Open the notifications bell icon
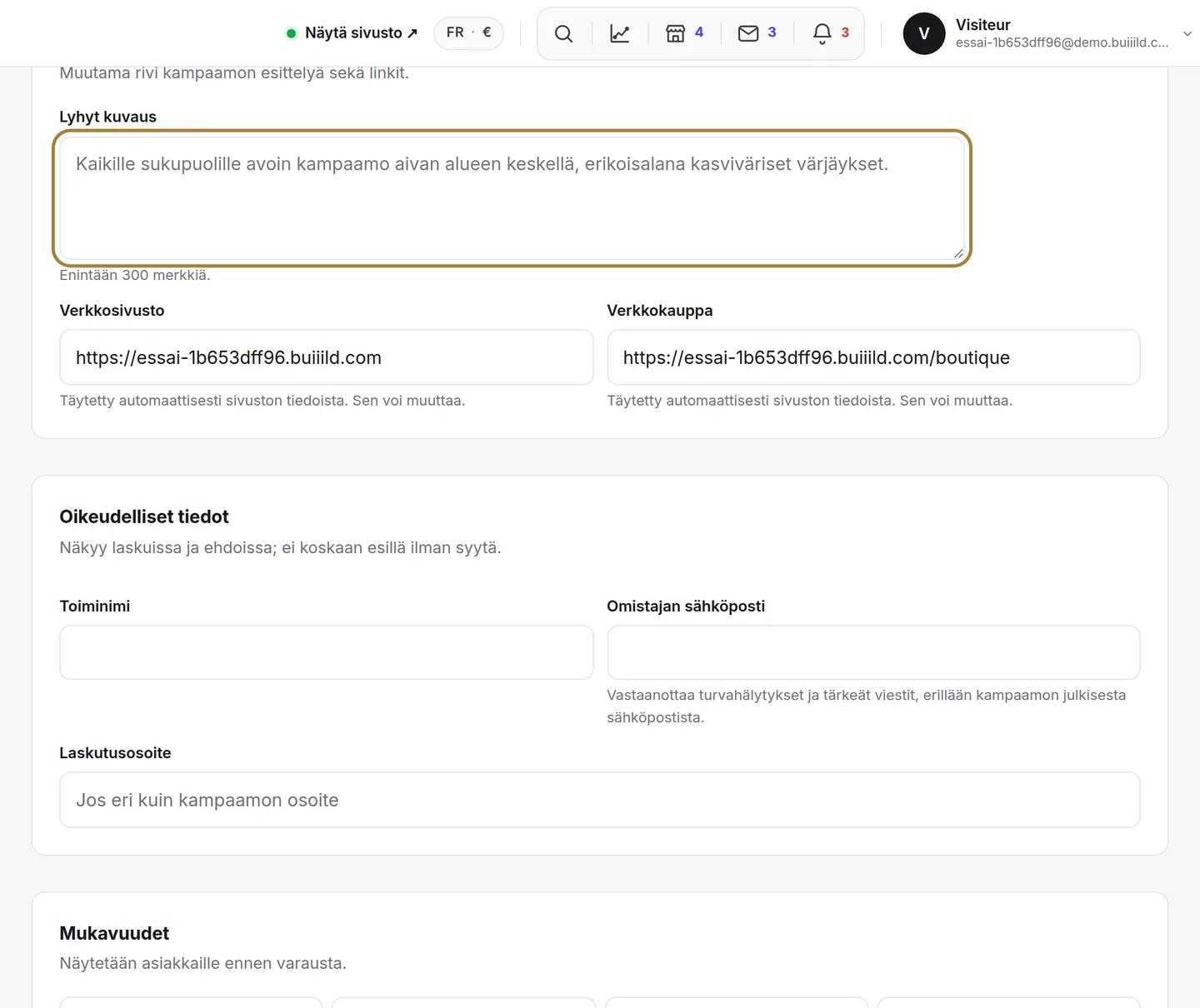The width and height of the screenshot is (1200, 1008). tap(831, 33)
